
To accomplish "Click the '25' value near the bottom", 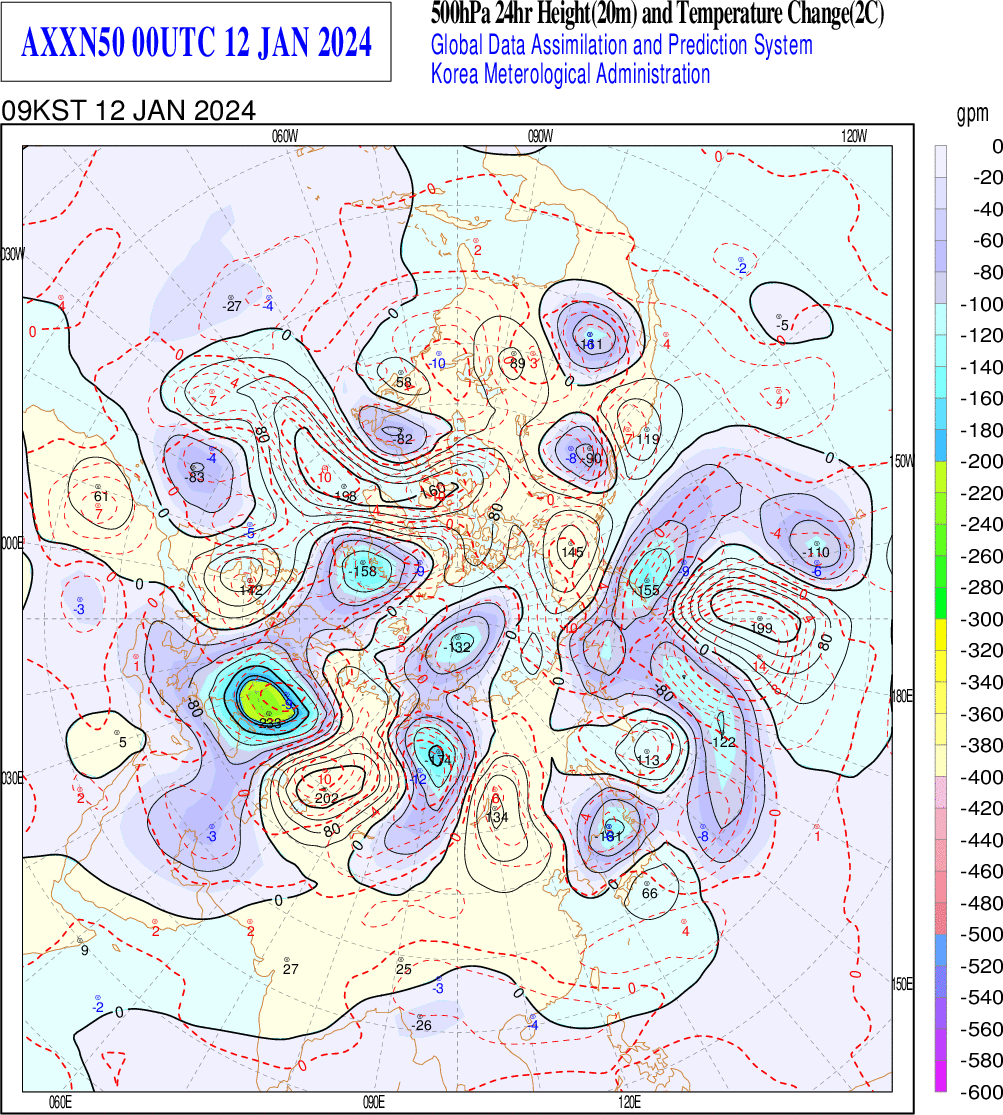I will [x=403, y=969].
